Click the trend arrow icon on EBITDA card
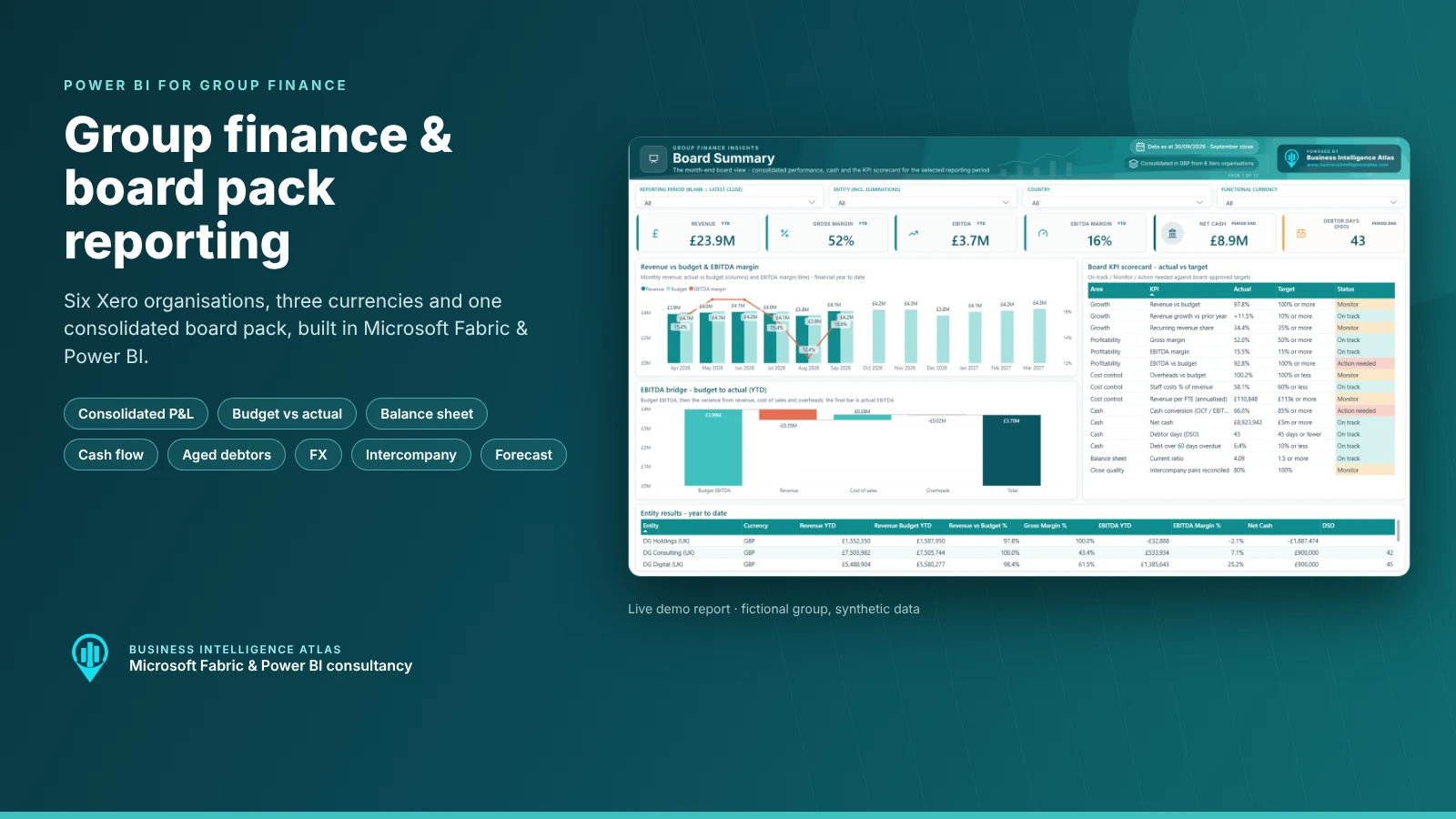Screen dimensions: 1456x819 tap(914, 234)
